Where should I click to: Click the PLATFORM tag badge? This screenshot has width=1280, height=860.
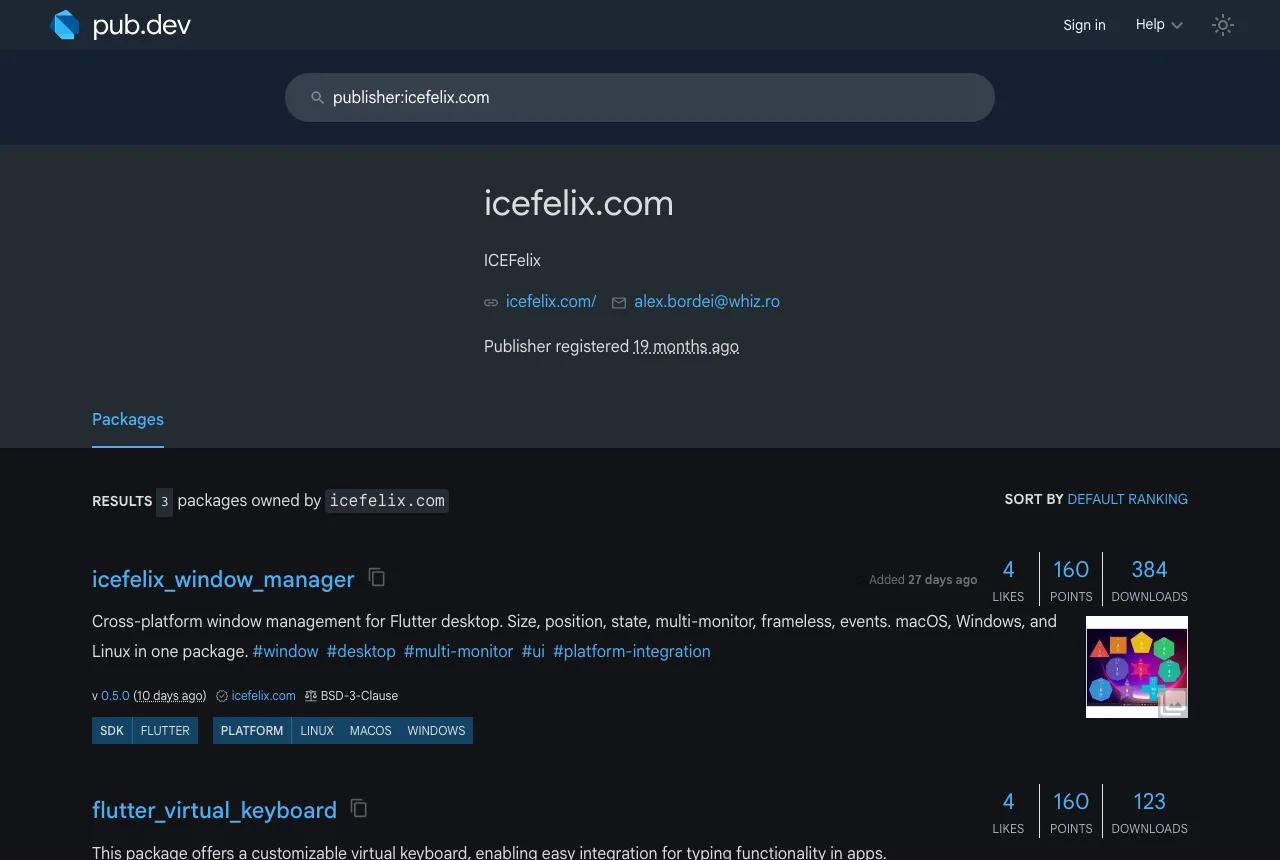(252, 731)
